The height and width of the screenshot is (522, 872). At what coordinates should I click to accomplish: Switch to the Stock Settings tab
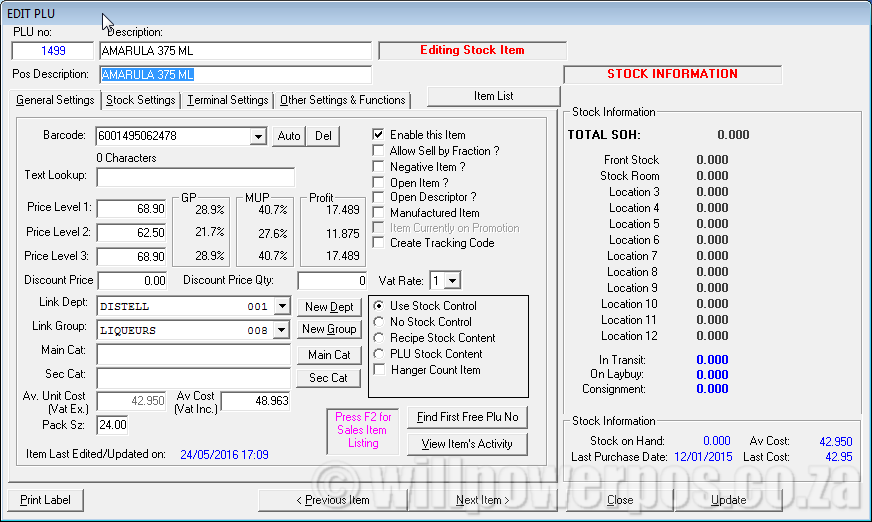(141, 100)
